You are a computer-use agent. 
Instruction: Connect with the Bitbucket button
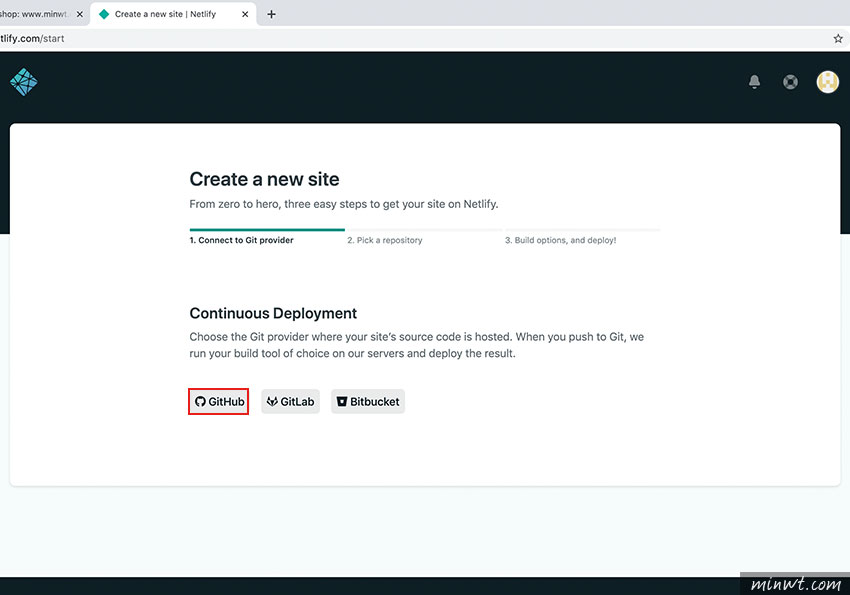pyautogui.click(x=368, y=402)
